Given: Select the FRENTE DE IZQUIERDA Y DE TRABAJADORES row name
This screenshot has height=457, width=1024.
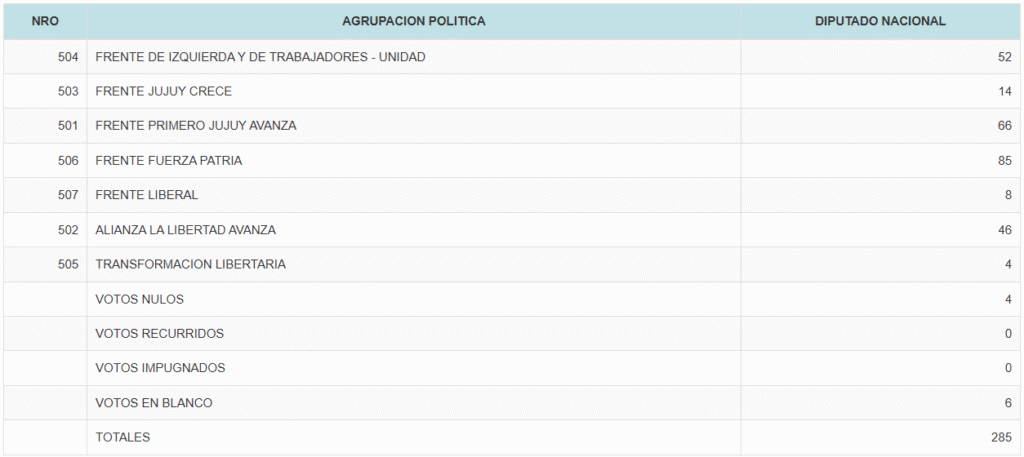Looking at the screenshot, I should coord(260,57).
